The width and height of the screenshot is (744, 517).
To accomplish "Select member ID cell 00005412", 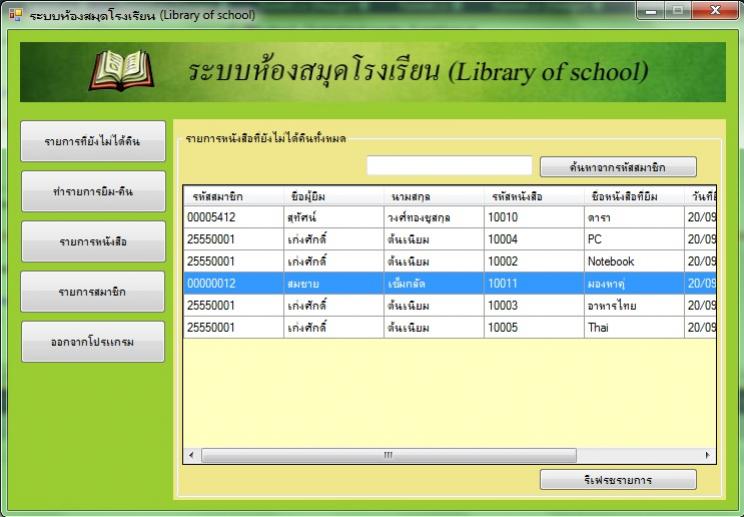I will (233, 217).
